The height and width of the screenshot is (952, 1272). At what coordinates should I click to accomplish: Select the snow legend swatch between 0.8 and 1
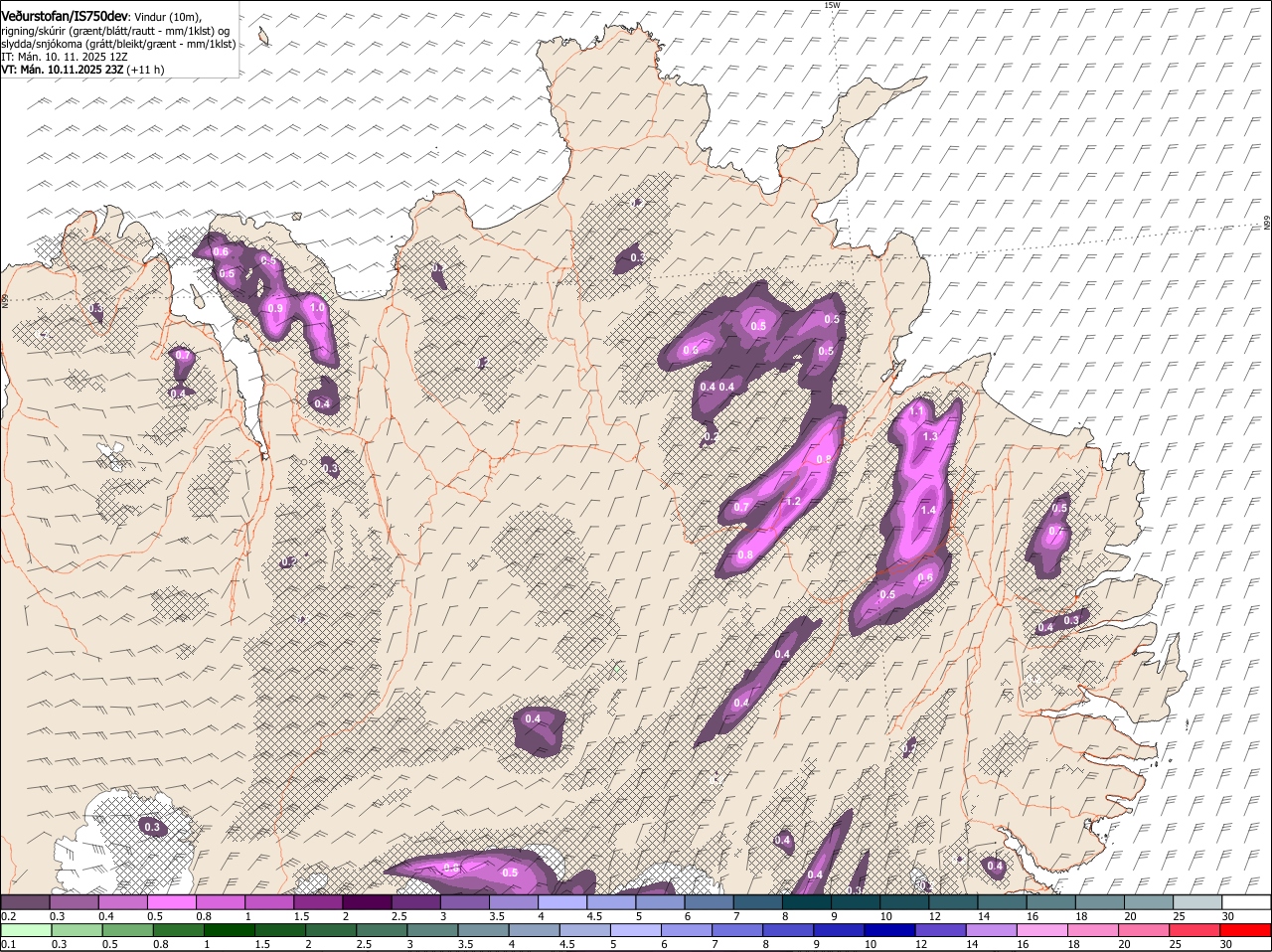220,902
